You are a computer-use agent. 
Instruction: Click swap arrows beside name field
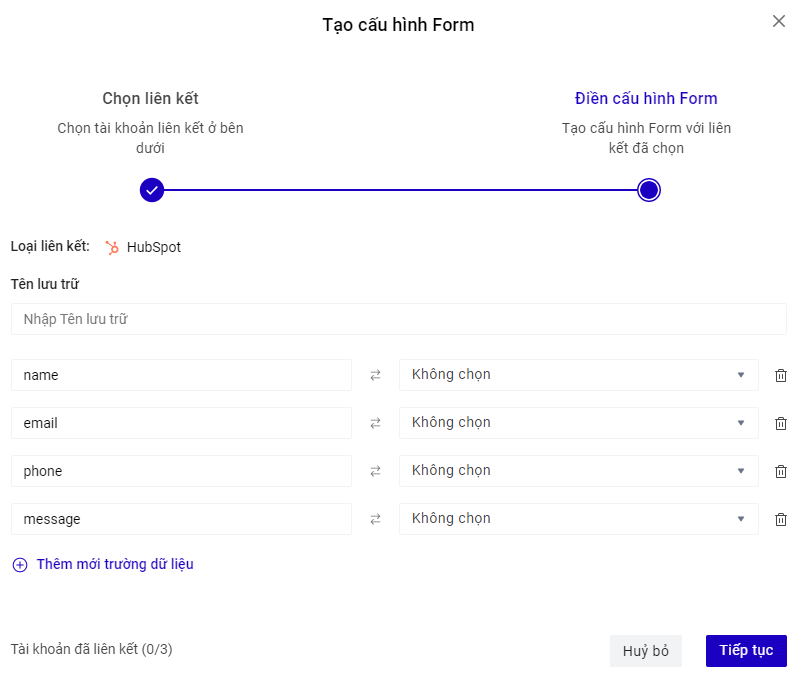tap(375, 375)
